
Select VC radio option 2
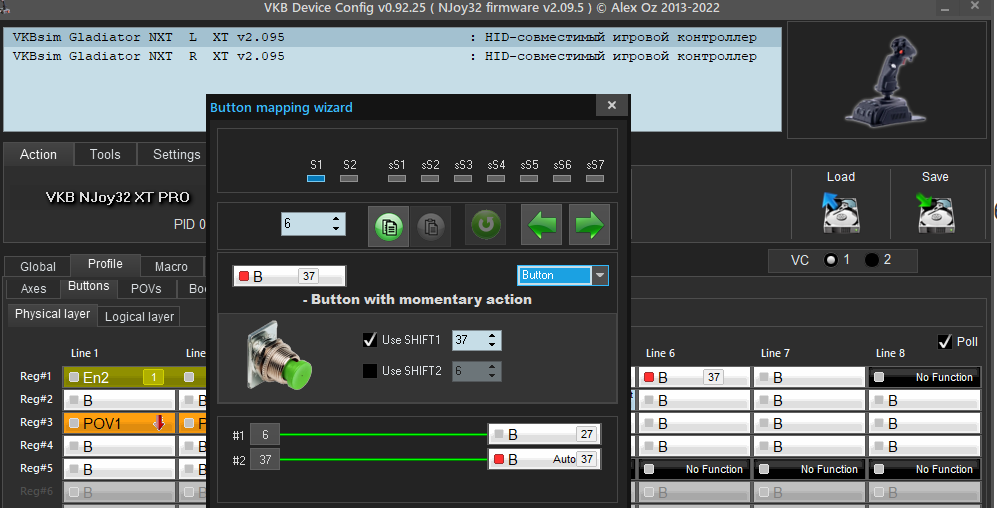point(872,260)
